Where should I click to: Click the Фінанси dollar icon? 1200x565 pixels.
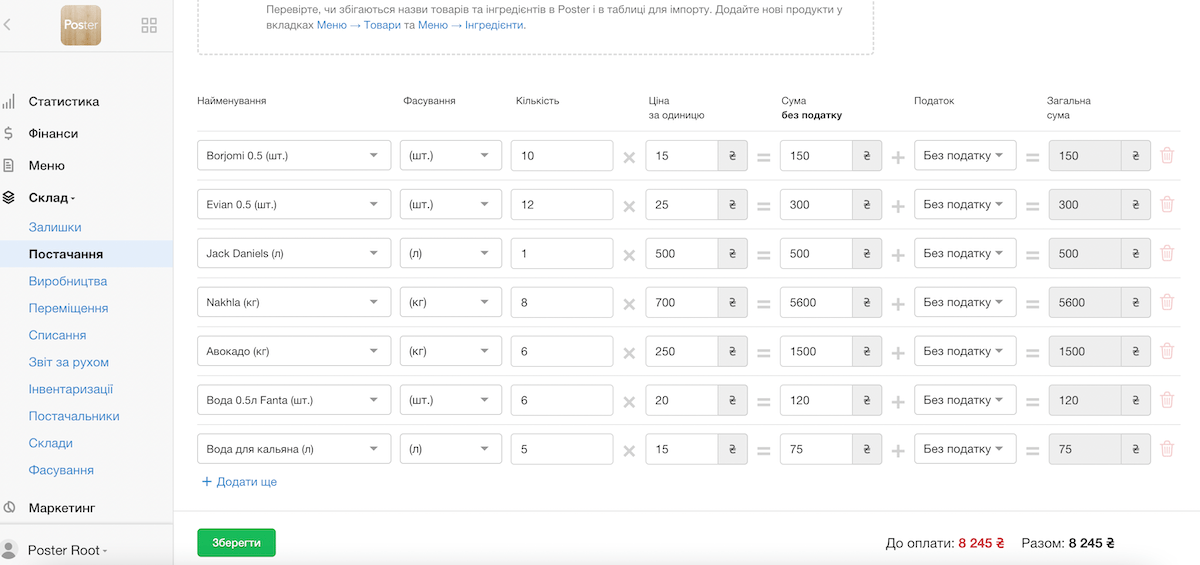tap(9, 134)
